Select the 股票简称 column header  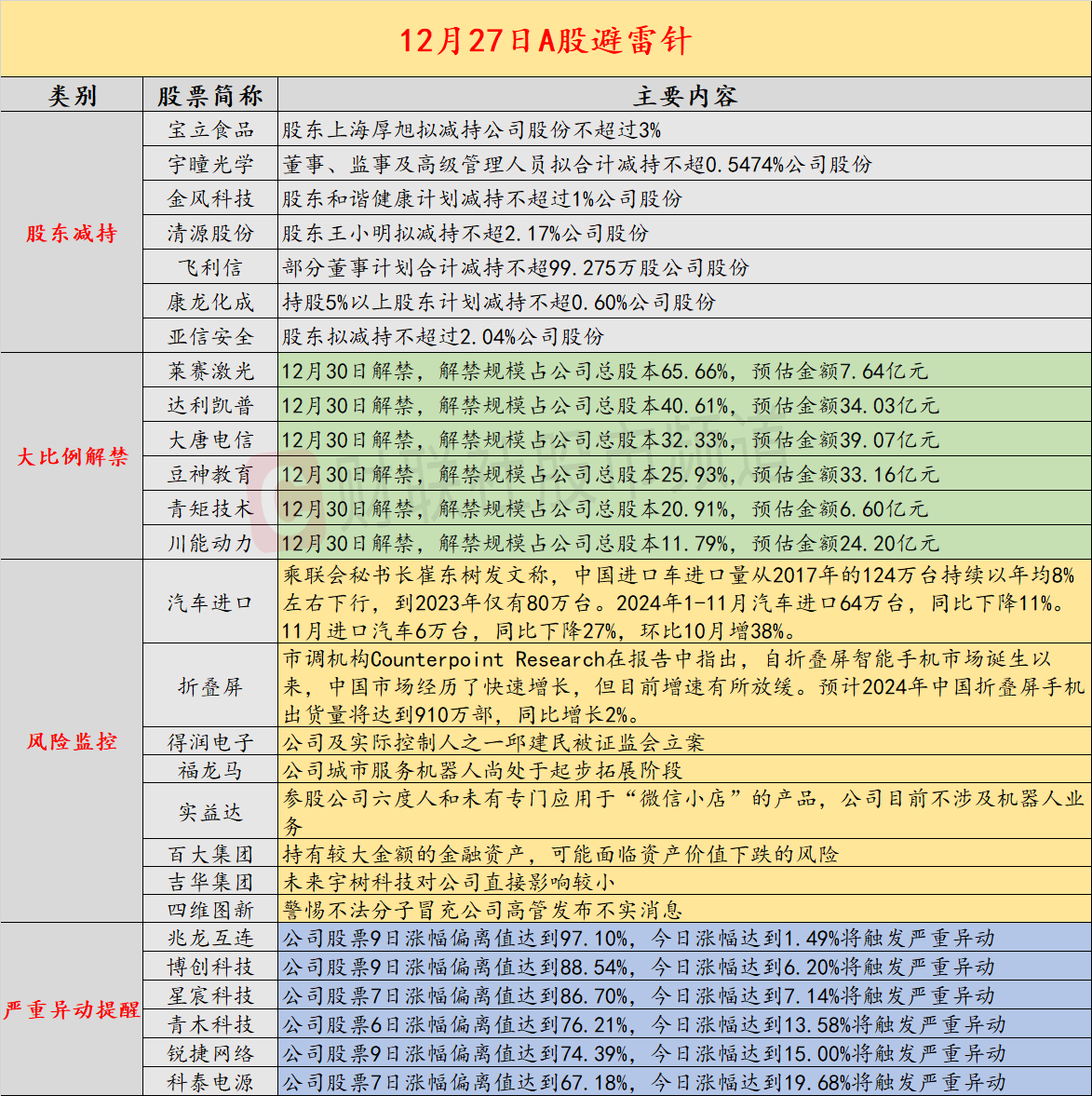coord(210,96)
